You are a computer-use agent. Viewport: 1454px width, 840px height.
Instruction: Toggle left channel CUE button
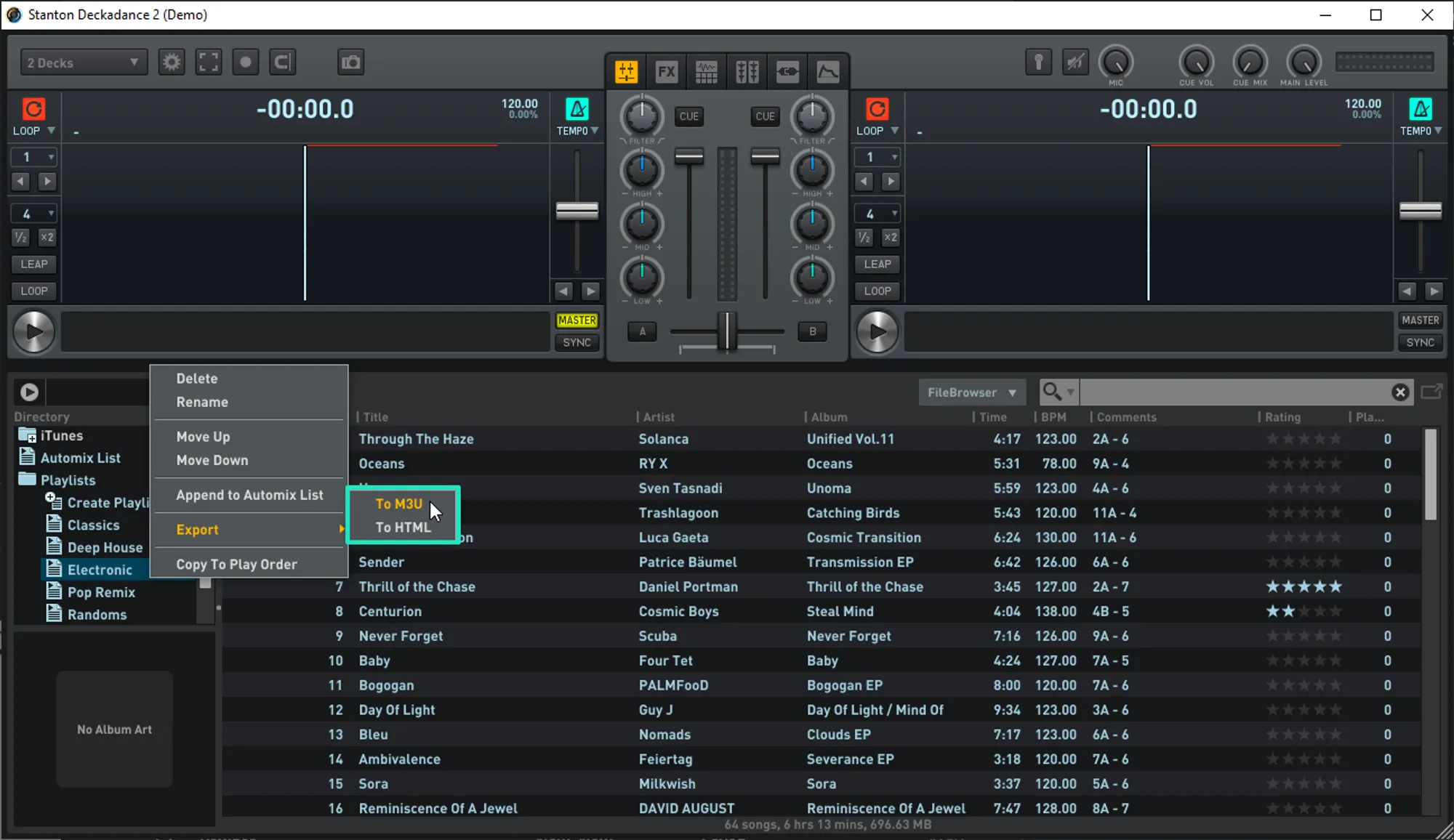(688, 116)
